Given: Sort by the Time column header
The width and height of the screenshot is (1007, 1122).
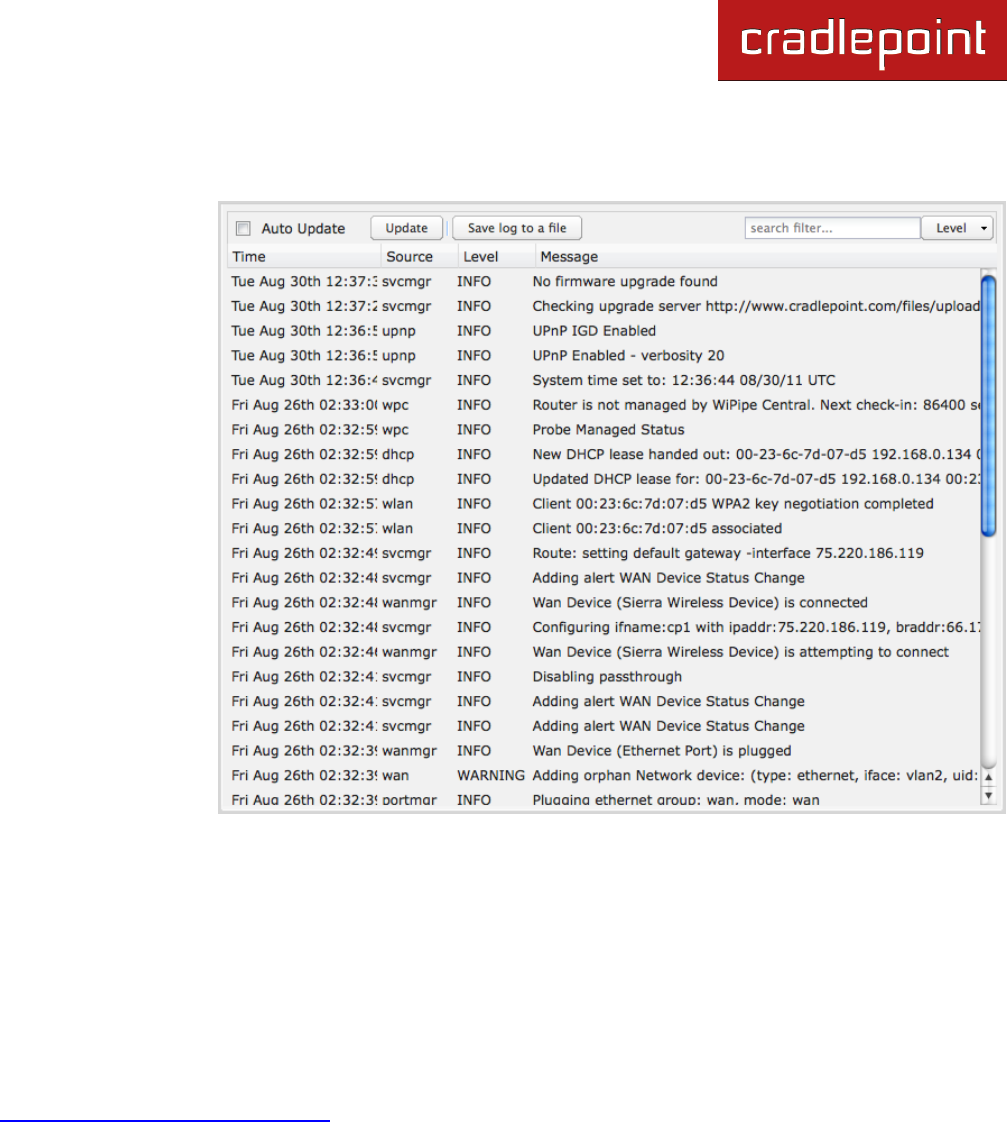Looking at the screenshot, I should (x=304, y=256).
